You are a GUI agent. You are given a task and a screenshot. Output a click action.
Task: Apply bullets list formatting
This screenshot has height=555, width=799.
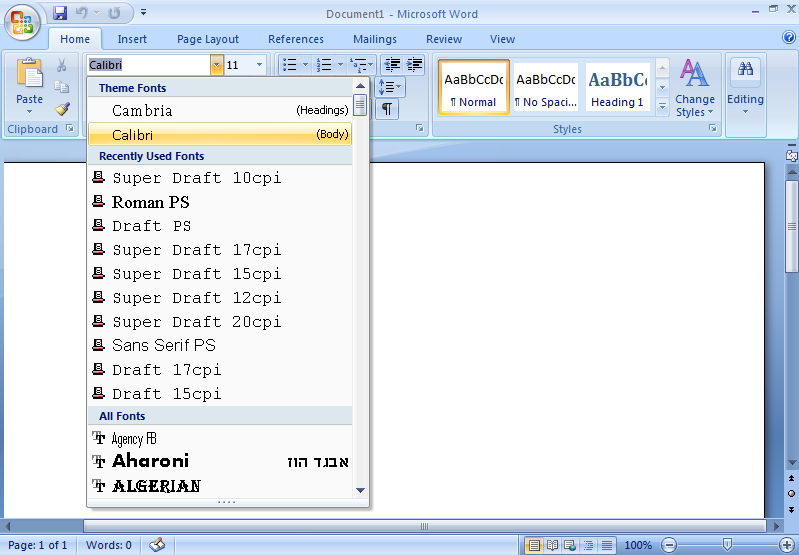pos(290,65)
